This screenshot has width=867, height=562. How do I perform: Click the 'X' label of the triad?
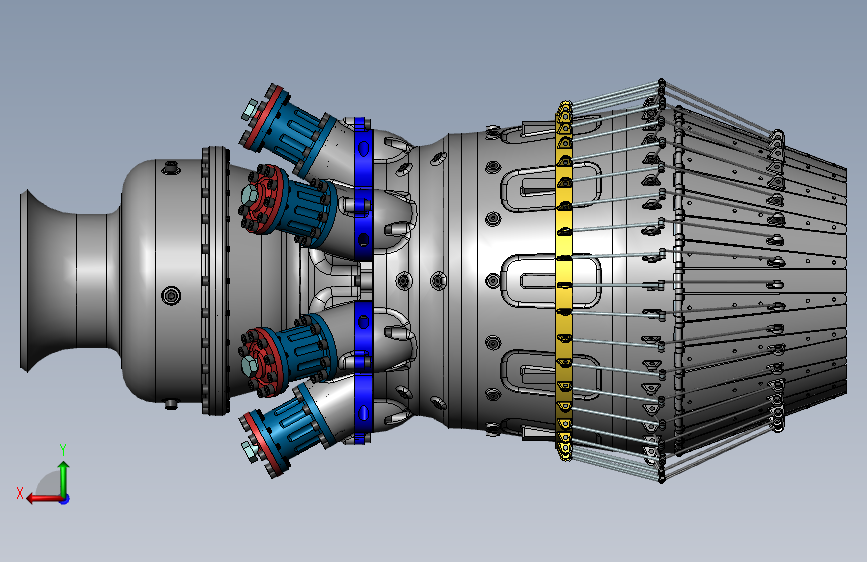[20, 493]
